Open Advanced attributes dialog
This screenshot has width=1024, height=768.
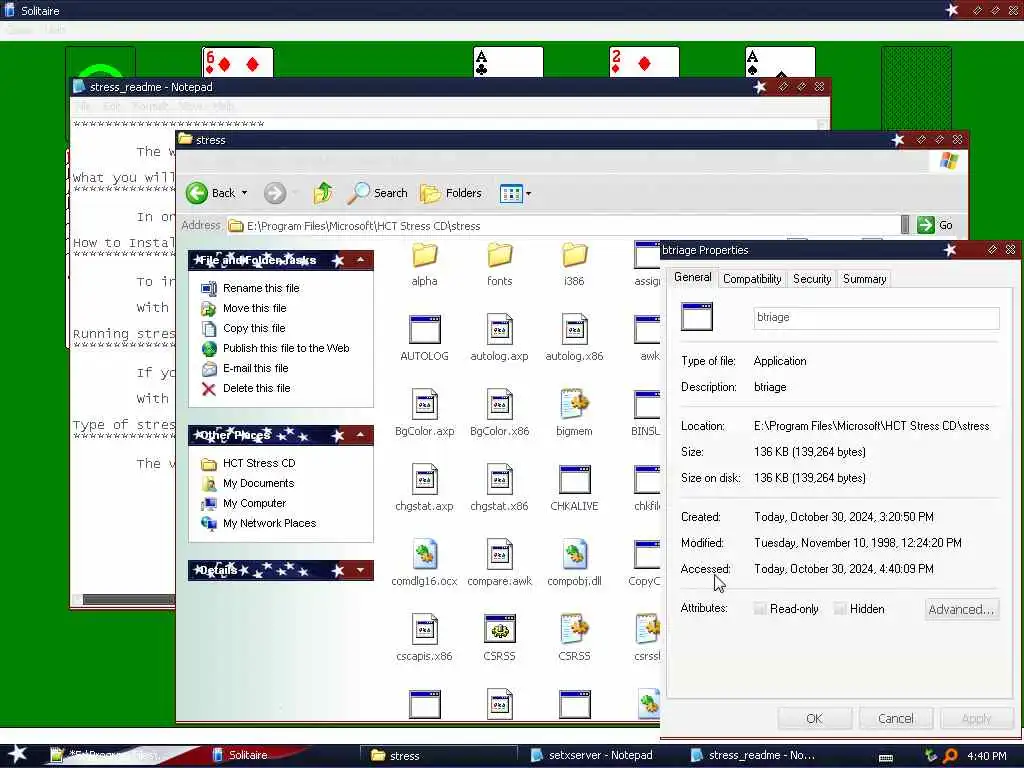click(x=961, y=609)
